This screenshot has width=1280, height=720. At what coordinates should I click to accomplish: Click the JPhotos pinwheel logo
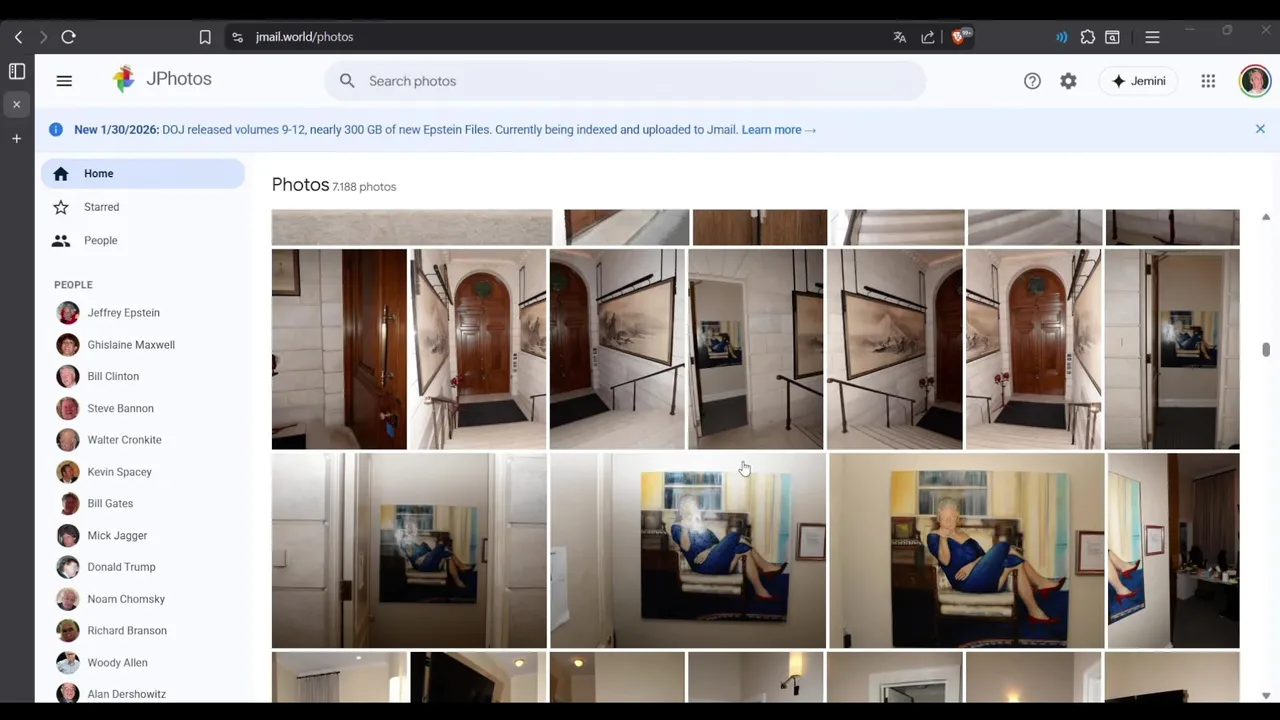point(123,79)
